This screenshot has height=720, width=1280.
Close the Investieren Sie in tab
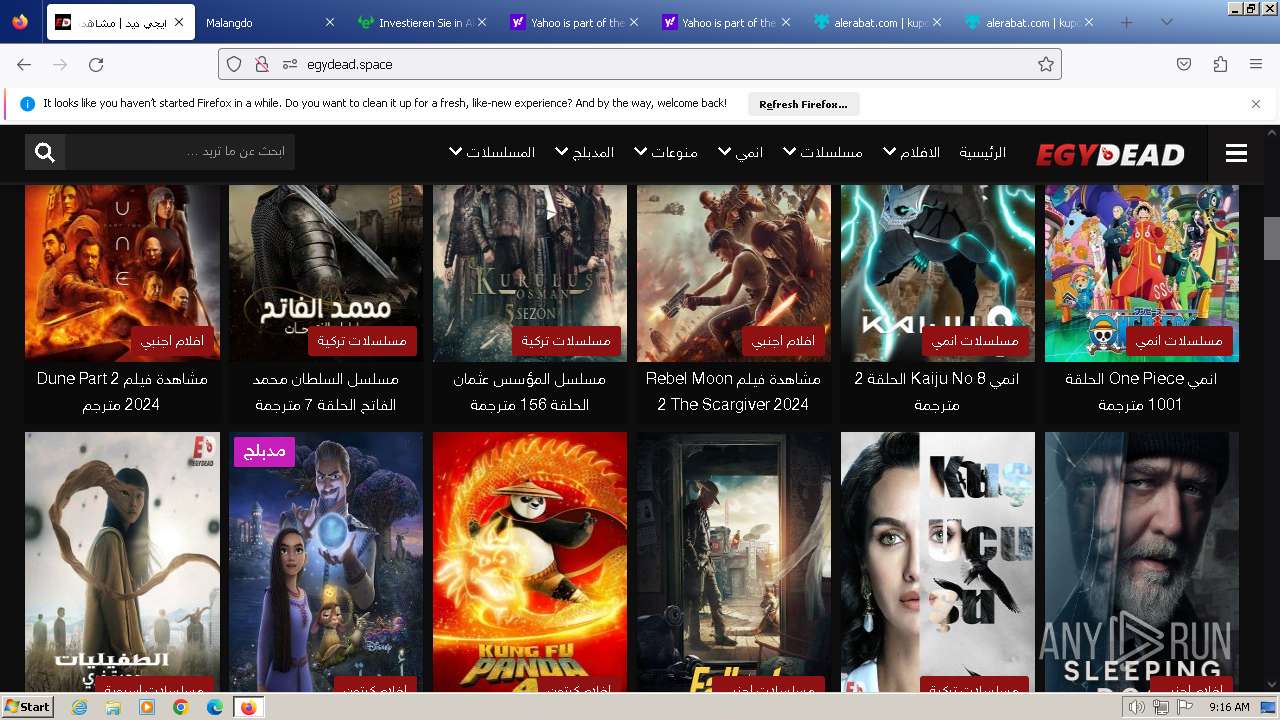coord(482,22)
